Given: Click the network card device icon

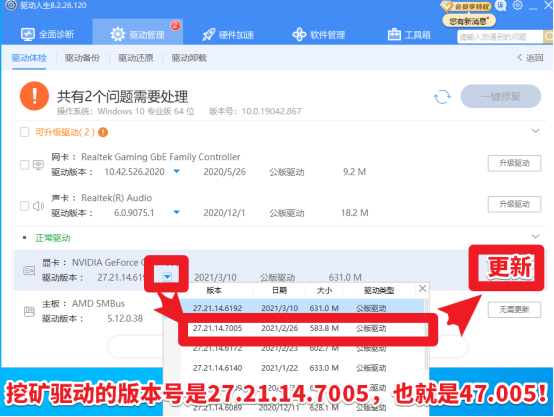Looking at the screenshot, I should (38, 165).
